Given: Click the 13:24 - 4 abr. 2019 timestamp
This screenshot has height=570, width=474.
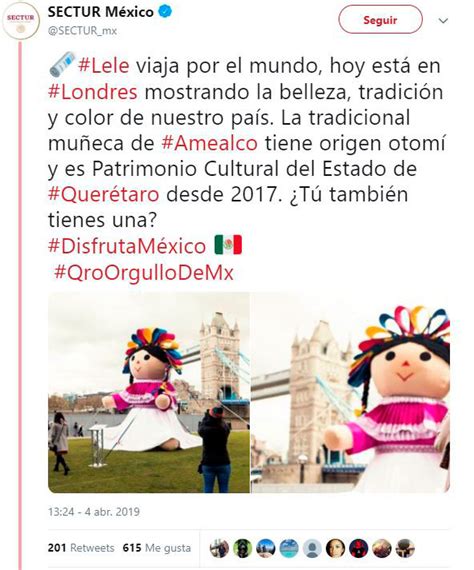Looking at the screenshot, I should coord(94,512).
